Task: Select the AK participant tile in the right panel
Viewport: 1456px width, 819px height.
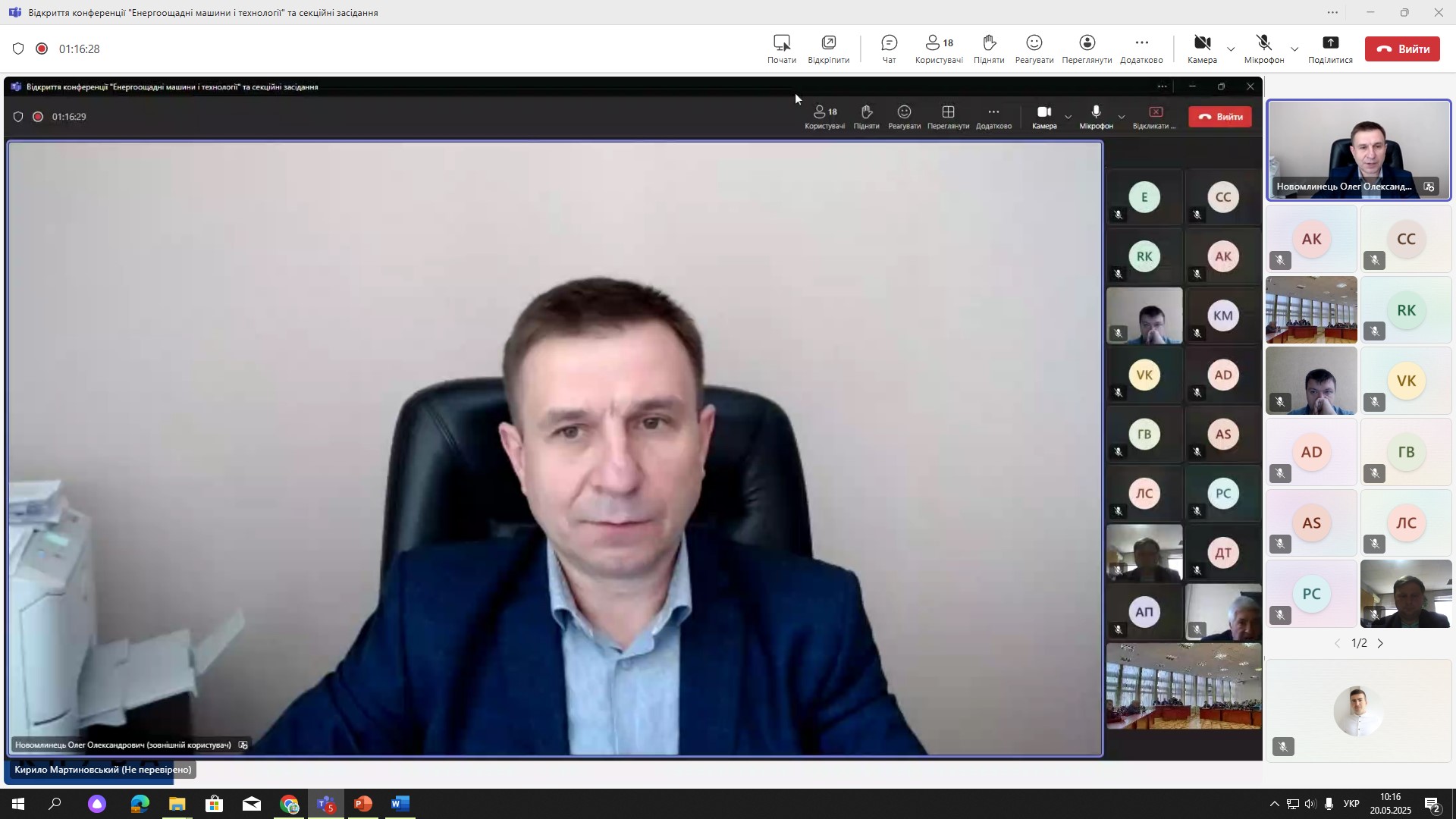Action: (1311, 240)
